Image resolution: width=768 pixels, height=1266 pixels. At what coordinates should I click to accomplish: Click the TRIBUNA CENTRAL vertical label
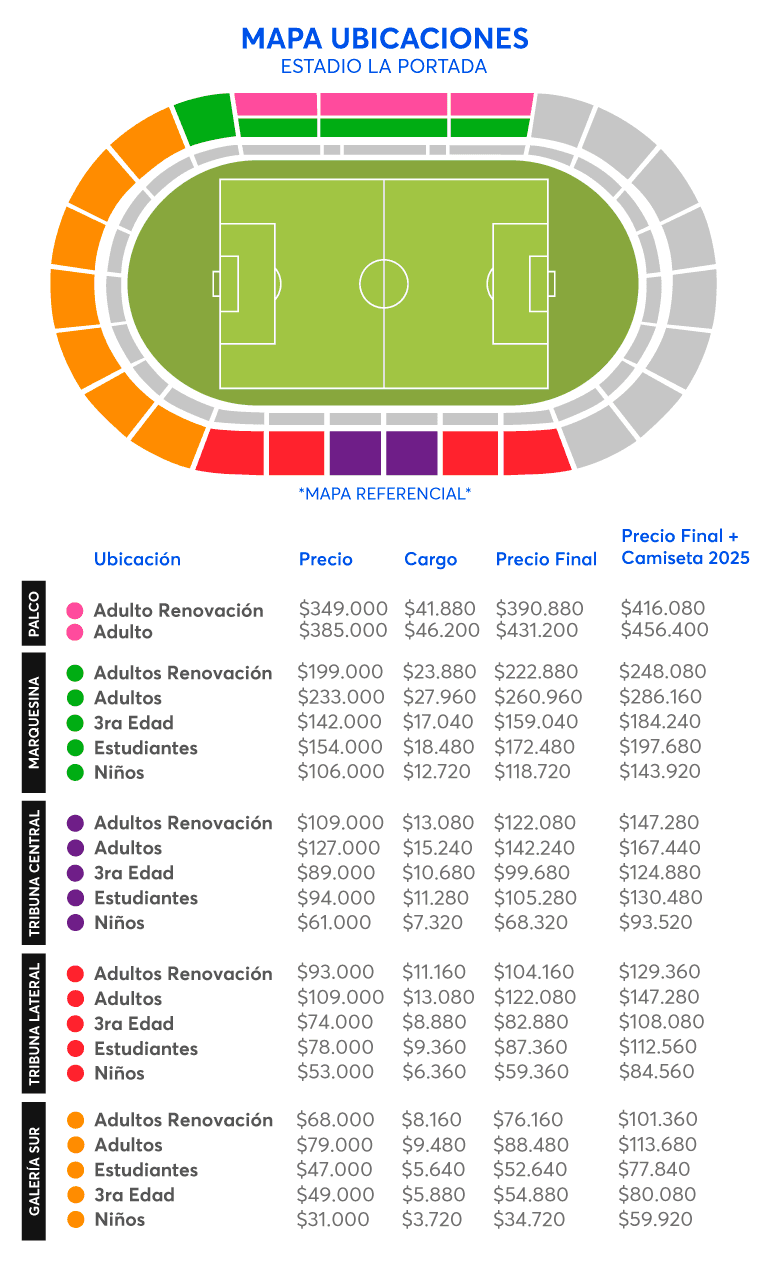34,872
